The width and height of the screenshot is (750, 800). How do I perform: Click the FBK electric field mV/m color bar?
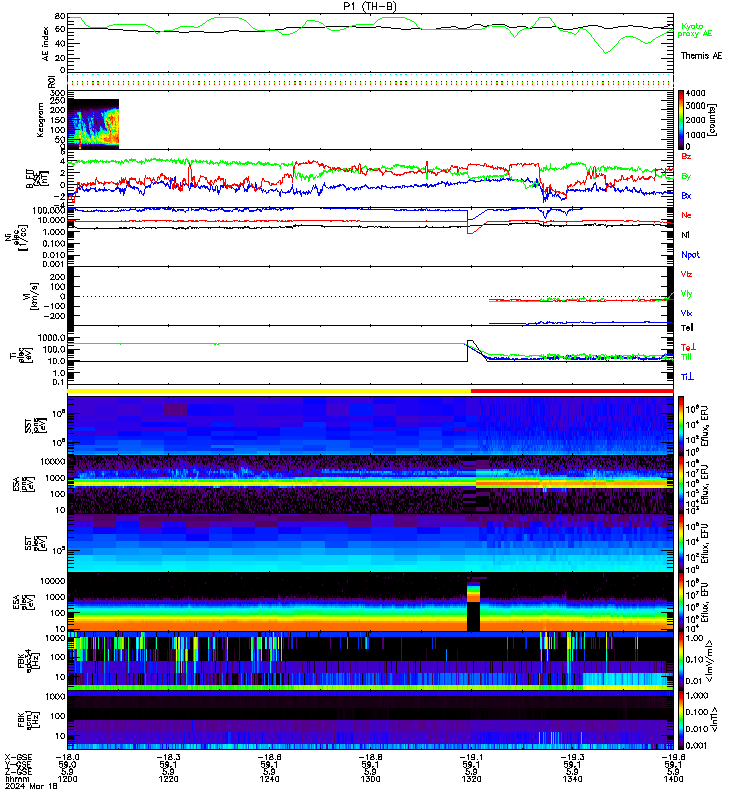(681, 661)
